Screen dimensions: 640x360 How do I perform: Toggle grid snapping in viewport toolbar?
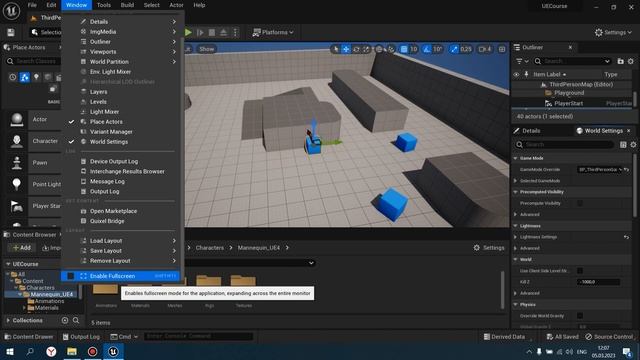tap(404, 49)
